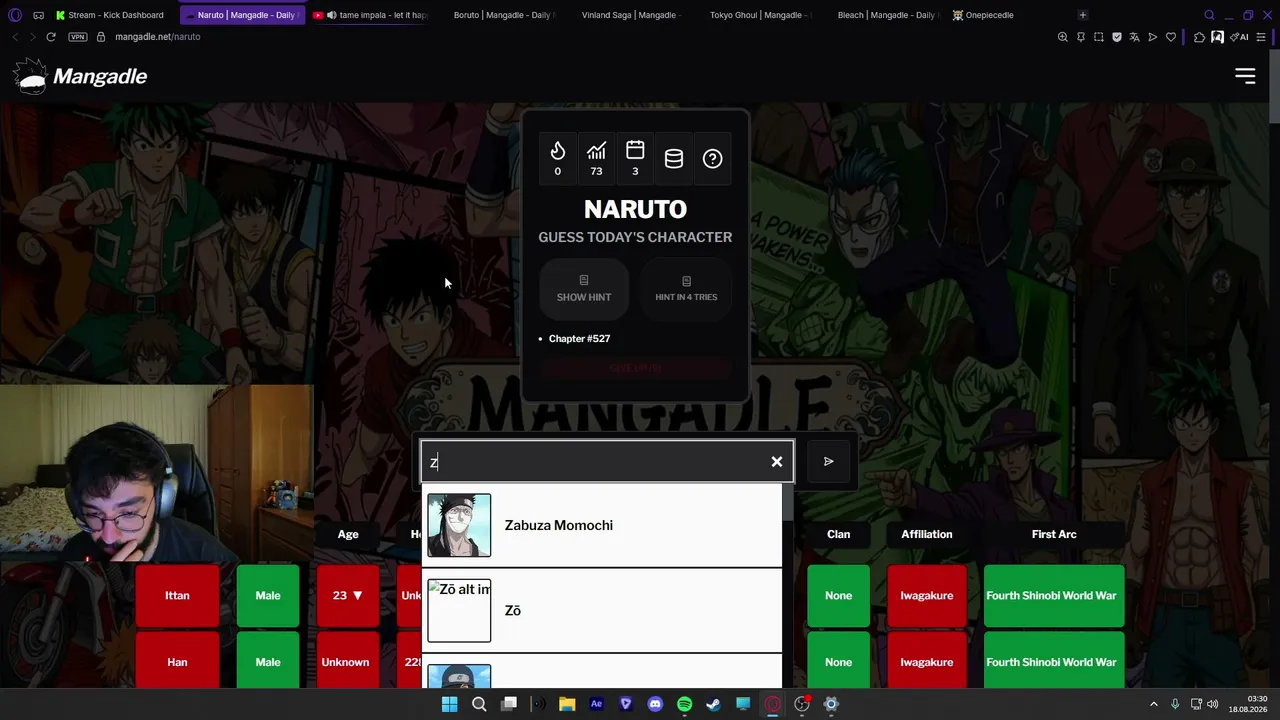Click the Affiliation column header
The width and height of the screenshot is (1280, 720).
tap(927, 534)
